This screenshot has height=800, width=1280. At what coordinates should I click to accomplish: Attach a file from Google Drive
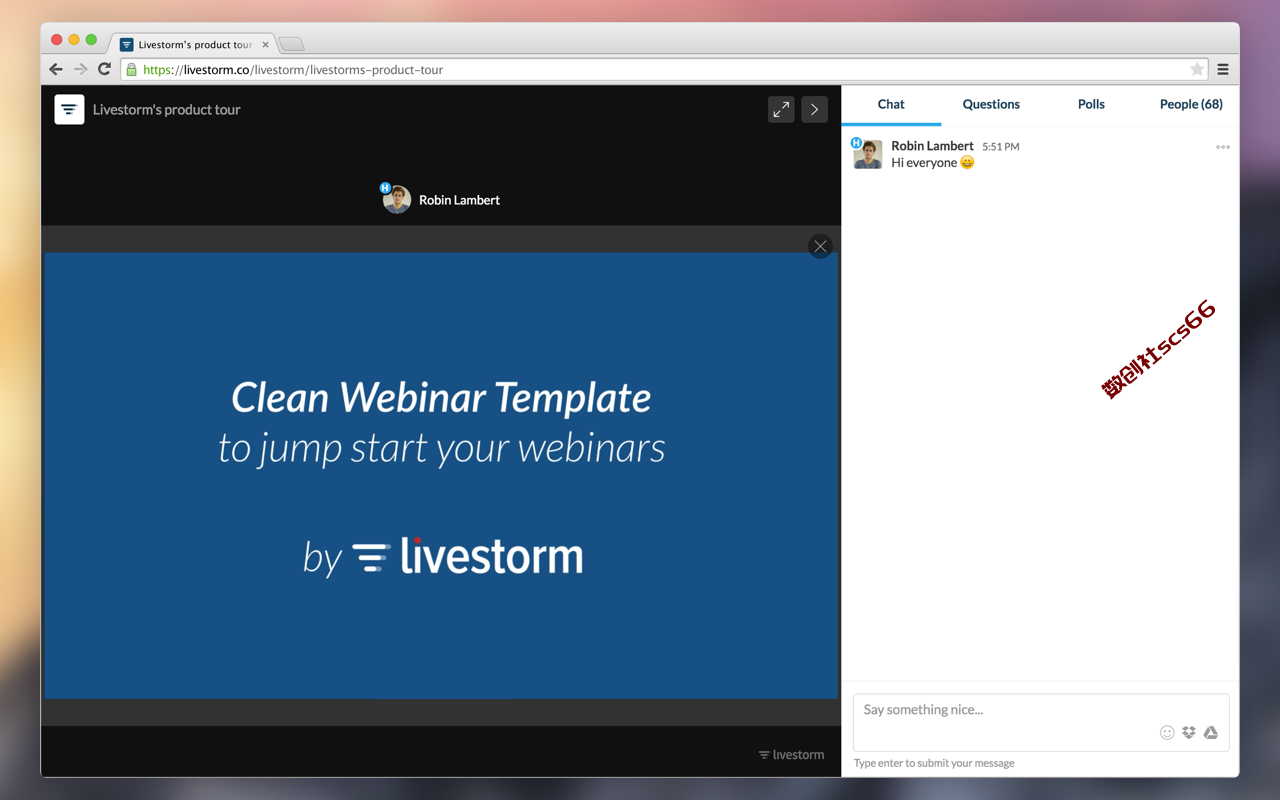pyautogui.click(x=1210, y=732)
